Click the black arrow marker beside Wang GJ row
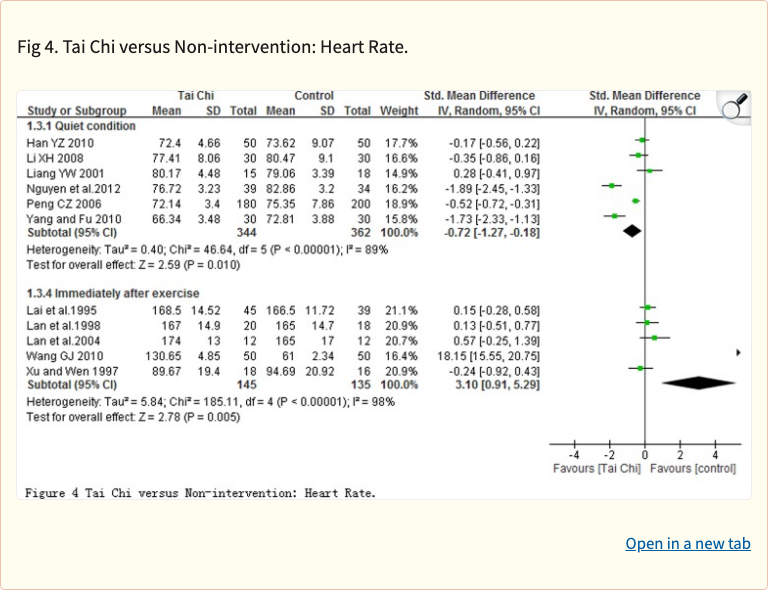This screenshot has width=768, height=591. pos(739,353)
